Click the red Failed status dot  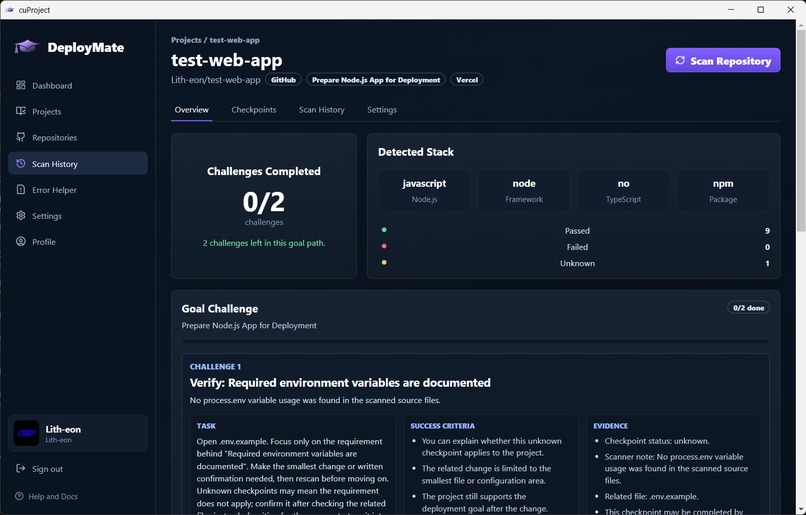click(384, 246)
